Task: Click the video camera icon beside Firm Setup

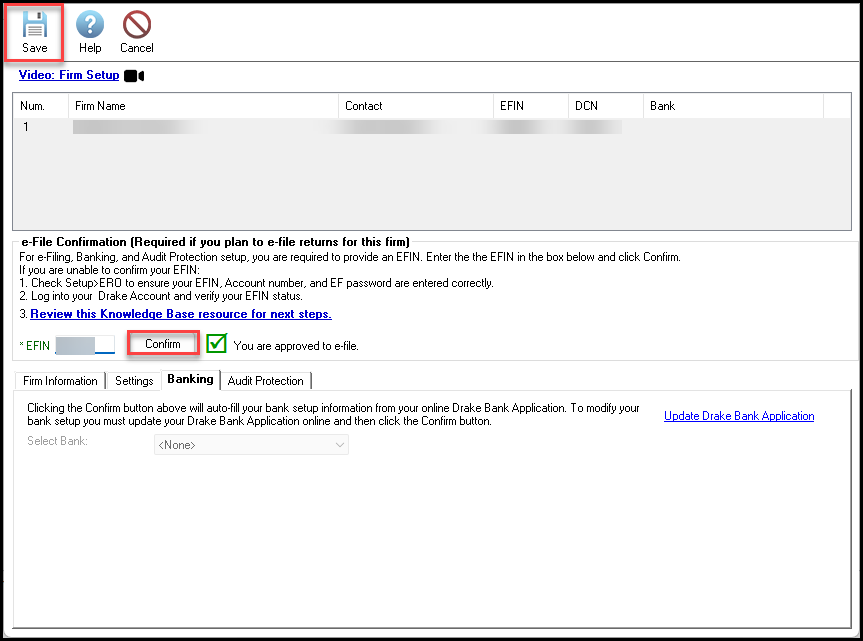Action: (x=134, y=76)
